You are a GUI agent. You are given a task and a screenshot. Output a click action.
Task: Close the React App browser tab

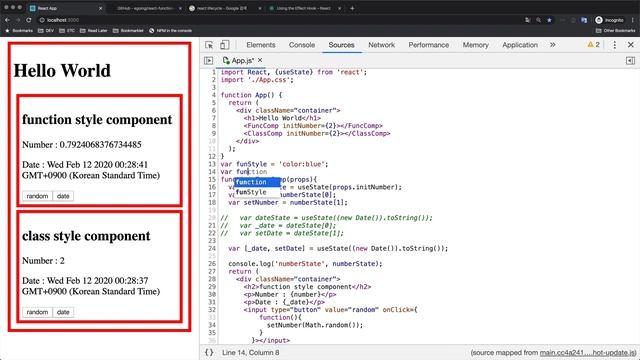click(x=100, y=8)
